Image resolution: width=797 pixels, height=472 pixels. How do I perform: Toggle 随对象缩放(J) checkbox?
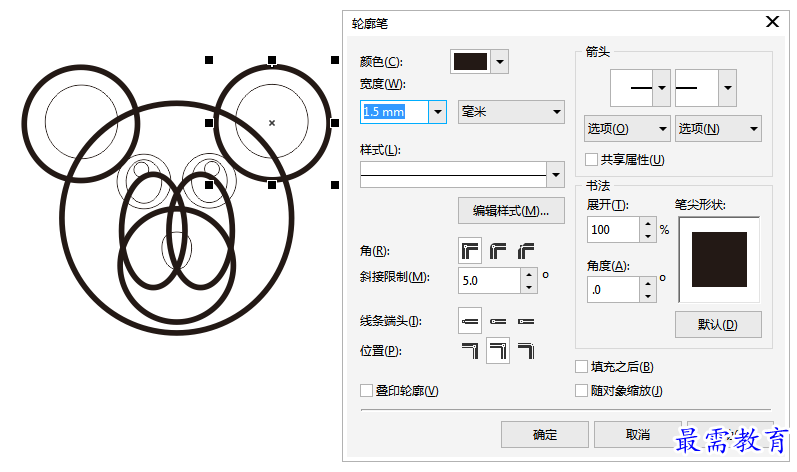(581, 390)
